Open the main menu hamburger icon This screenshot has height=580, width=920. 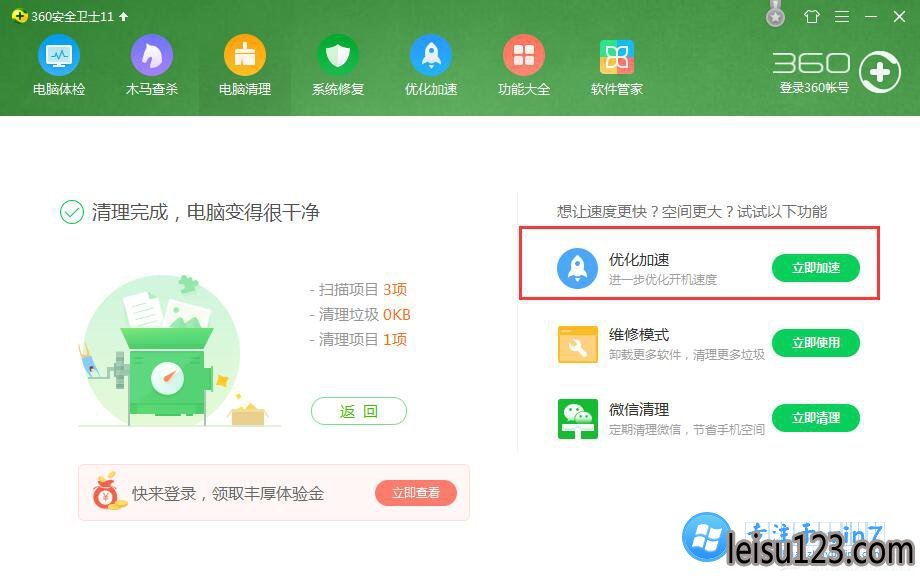click(x=842, y=16)
